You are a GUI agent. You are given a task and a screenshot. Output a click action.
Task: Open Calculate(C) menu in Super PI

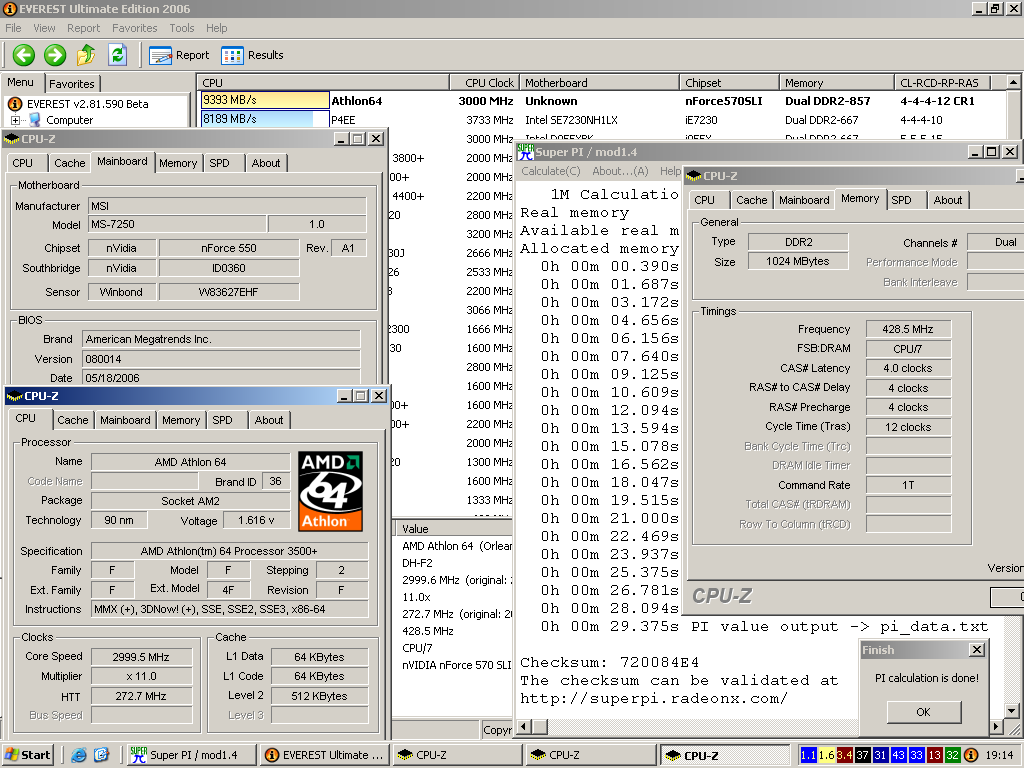tap(551, 171)
